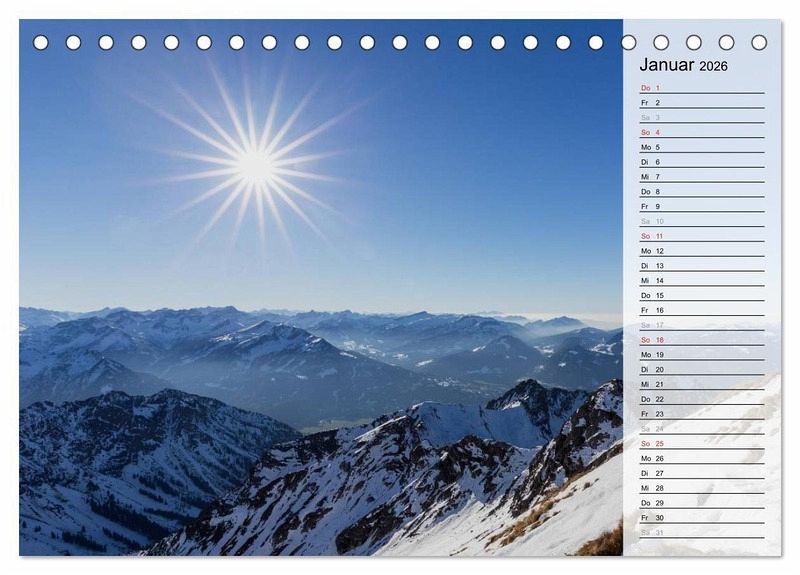Click the bright sun starburst in the sky
Viewport: 800px width, 575px height.
click(255, 166)
